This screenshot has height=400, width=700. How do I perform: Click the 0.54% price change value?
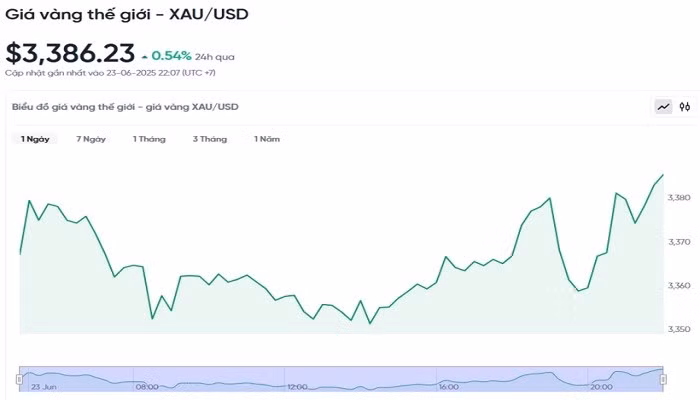coord(171,55)
